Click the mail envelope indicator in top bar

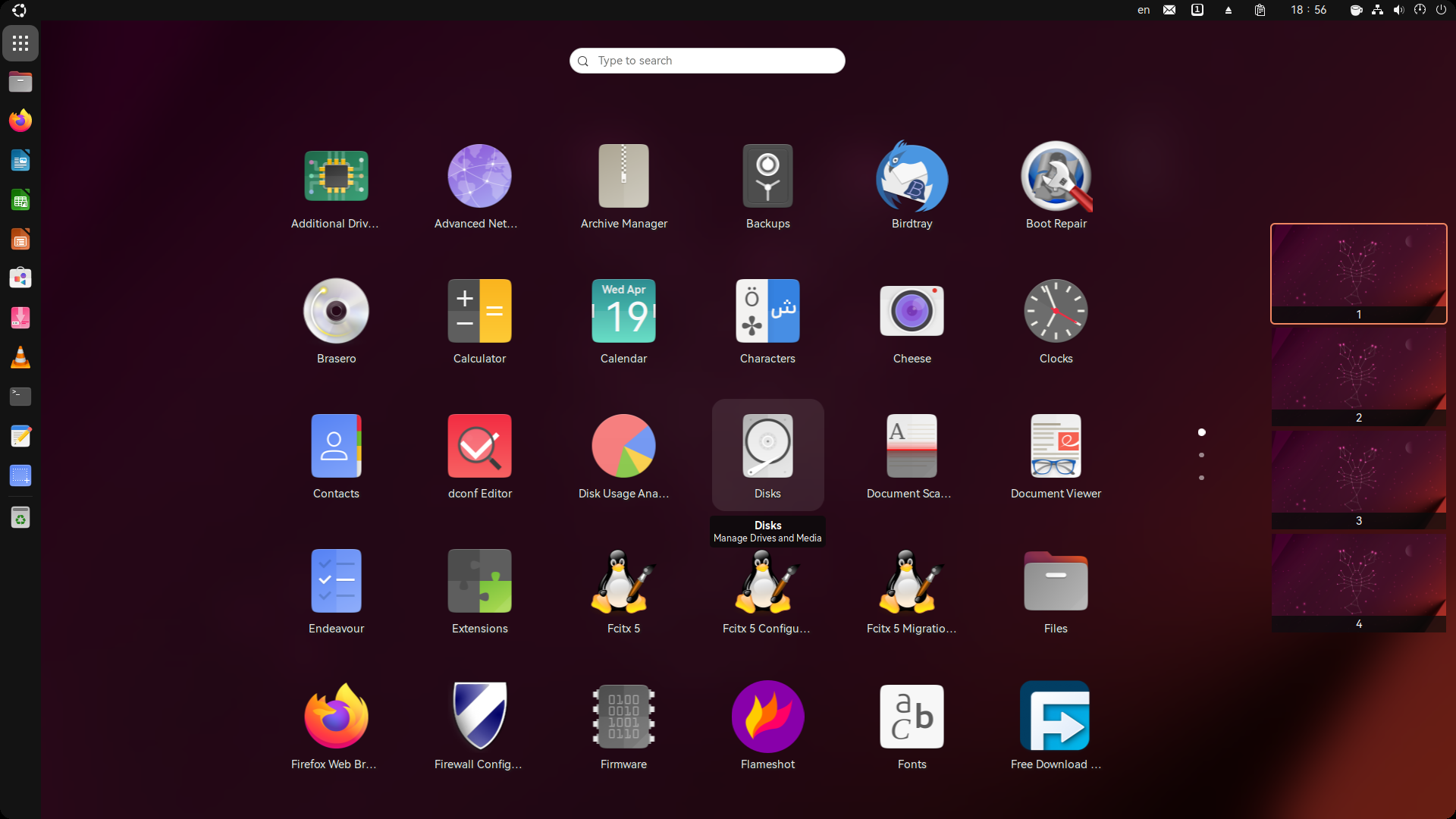pyautogui.click(x=1169, y=10)
